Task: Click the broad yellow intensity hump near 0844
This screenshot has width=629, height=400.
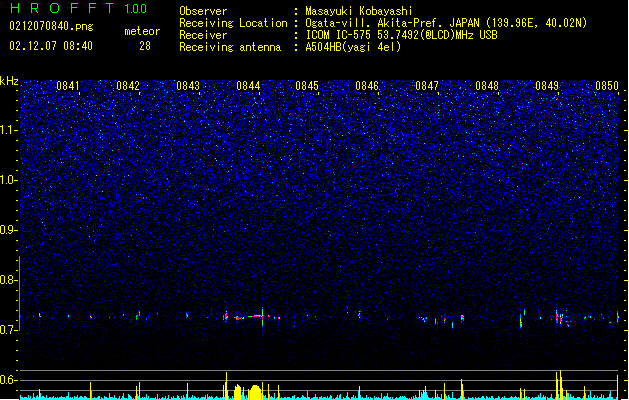Action: [x=255, y=392]
